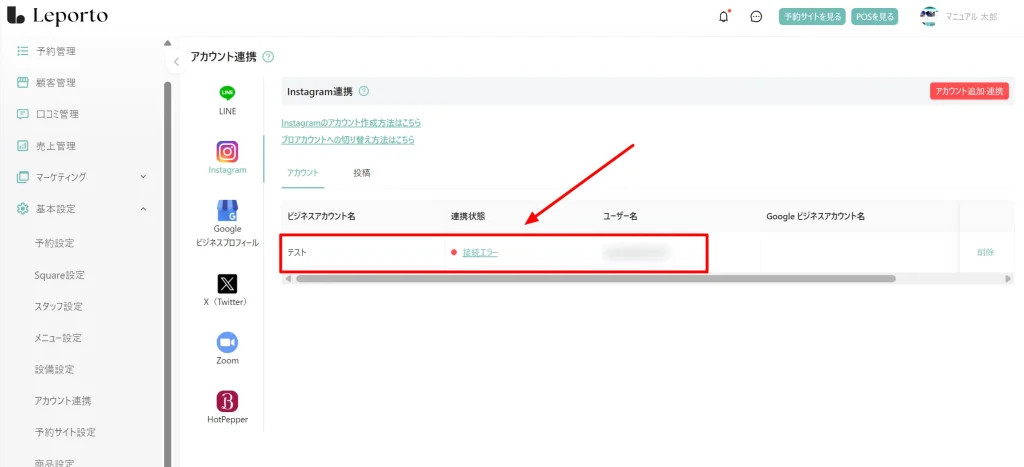Open 予約管理 in the sidebar
The width and height of the screenshot is (1024, 467).
point(55,51)
